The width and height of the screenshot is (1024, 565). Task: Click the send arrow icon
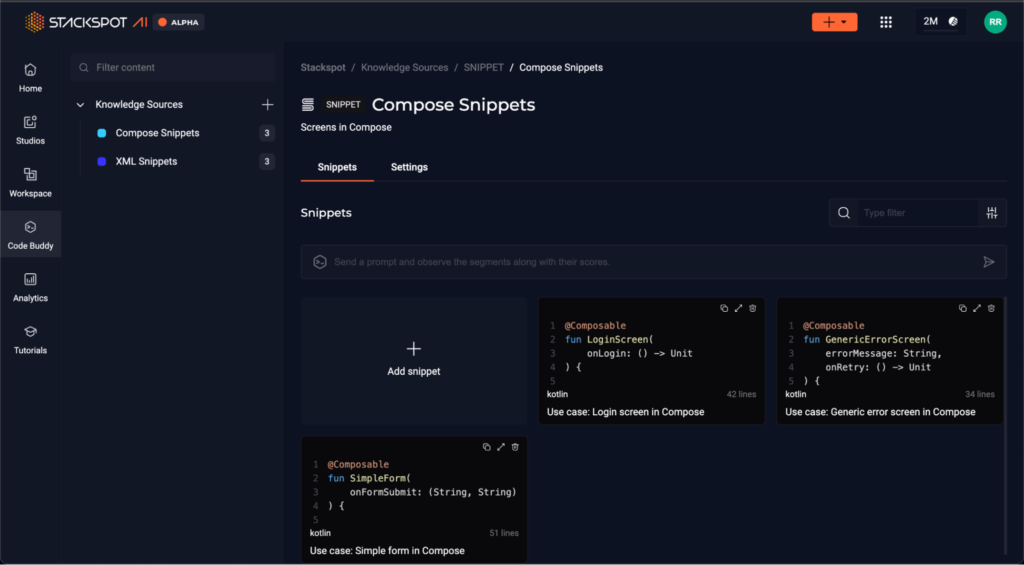[989, 262]
